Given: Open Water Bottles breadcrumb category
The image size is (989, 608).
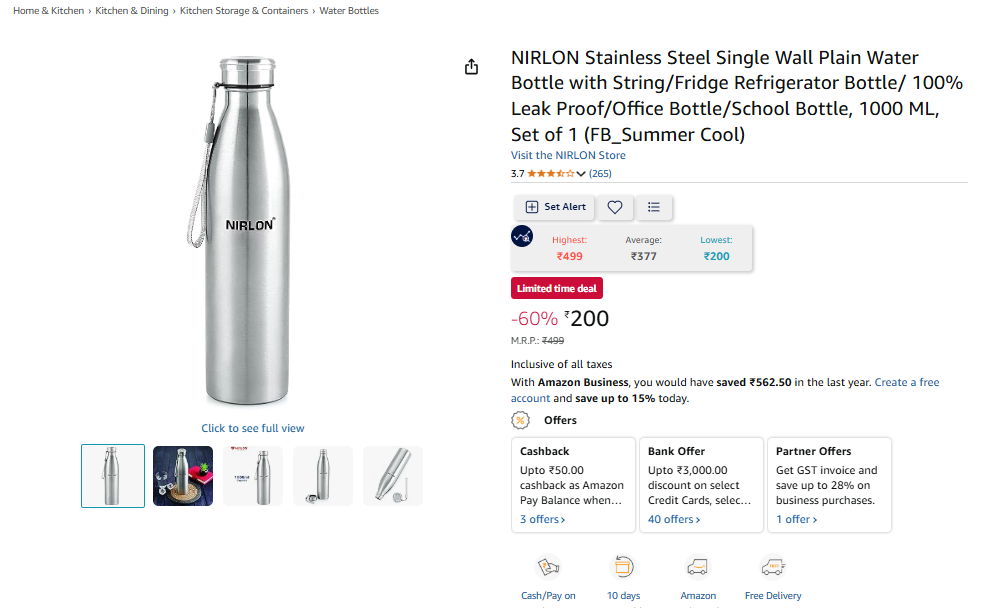Looking at the screenshot, I should coord(349,11).
